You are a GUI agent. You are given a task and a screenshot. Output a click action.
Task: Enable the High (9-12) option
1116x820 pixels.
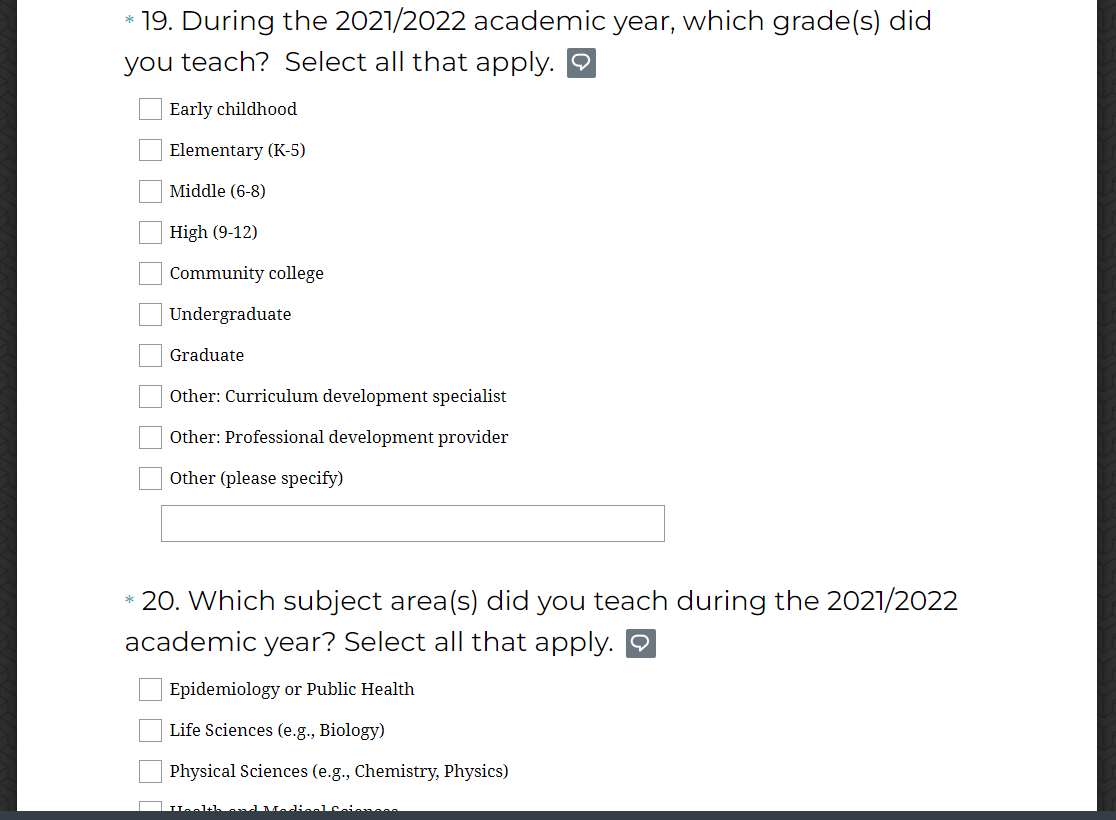point(150,232)
